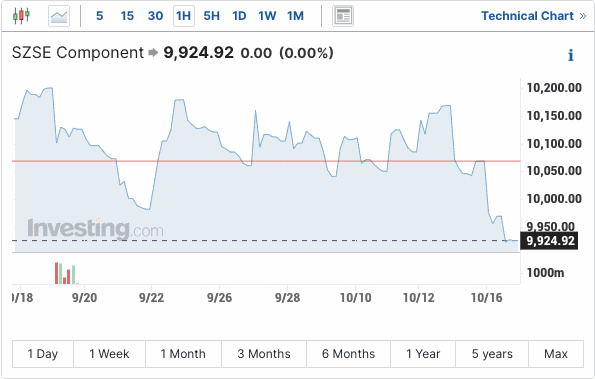Choose the 1 Year range
The width and height of the screenshot is (595, 379).
423,354
